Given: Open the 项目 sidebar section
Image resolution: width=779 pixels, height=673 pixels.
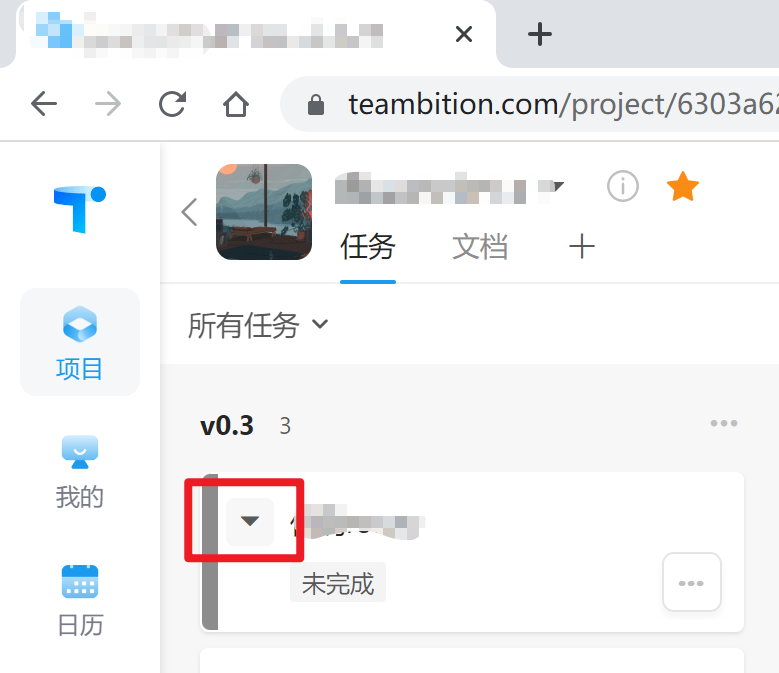Looking at the screenshot, I should 79,342.
